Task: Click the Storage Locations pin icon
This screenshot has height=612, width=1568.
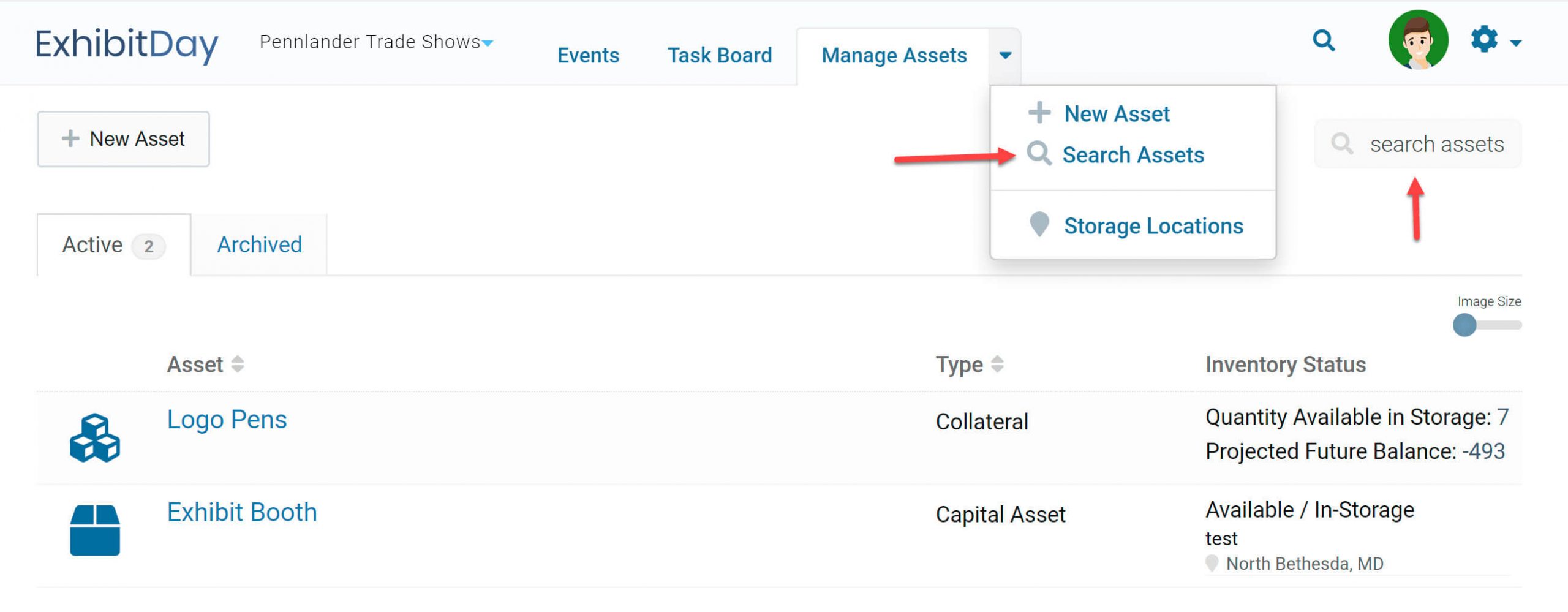Action: click(1039, 225)
